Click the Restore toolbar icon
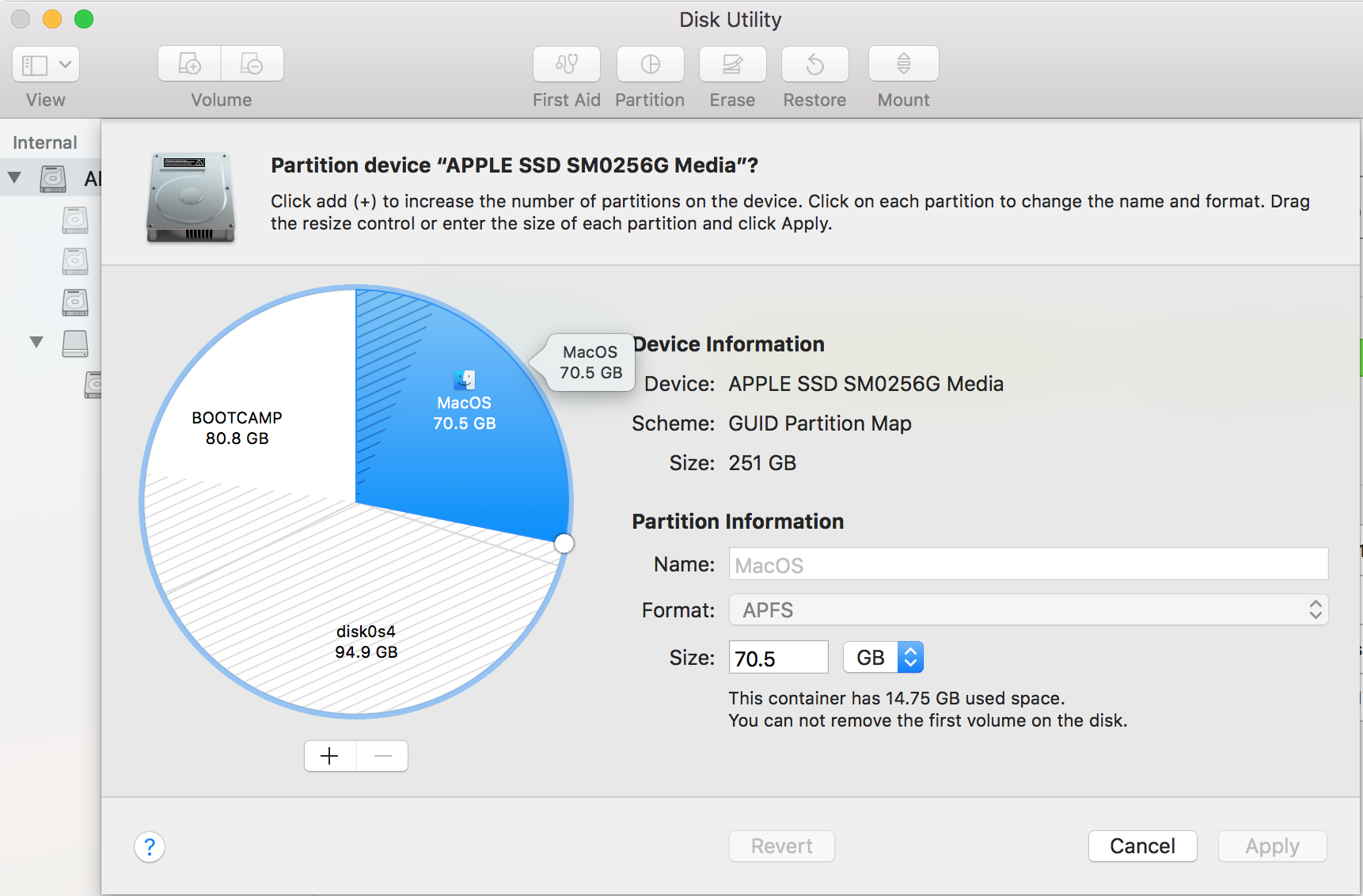Viewport: 1363px width, 896px height. pos(815,64)
